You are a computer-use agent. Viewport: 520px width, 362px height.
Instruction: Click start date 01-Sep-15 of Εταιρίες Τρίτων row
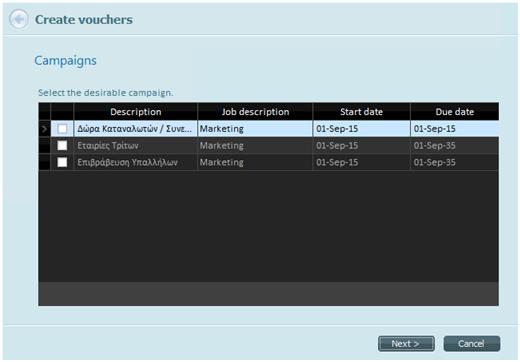click(x=362, y=145)
